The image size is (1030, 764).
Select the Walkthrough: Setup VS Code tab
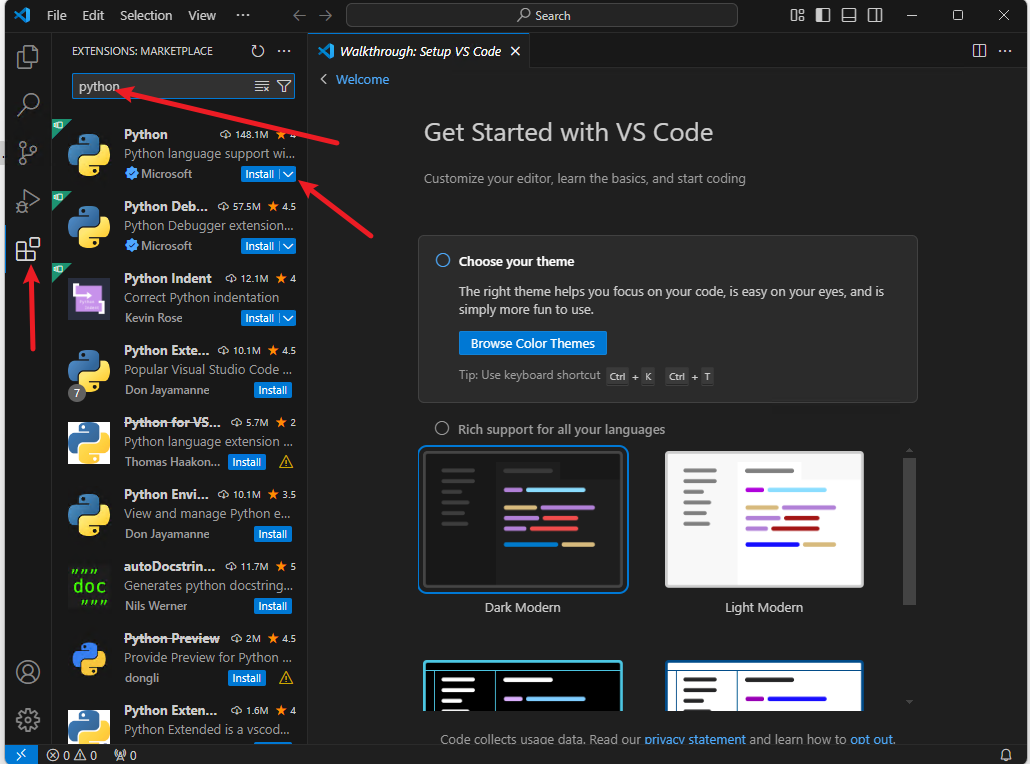pos(420,51)
